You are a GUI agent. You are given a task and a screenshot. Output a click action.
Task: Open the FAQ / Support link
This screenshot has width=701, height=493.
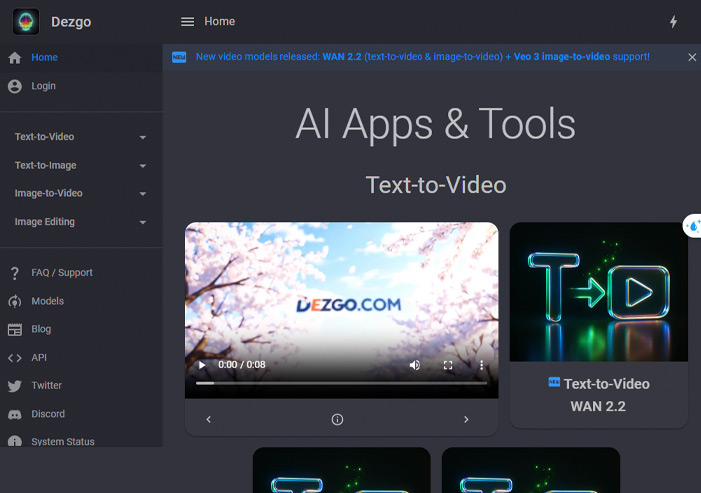[x=81, y=273]
